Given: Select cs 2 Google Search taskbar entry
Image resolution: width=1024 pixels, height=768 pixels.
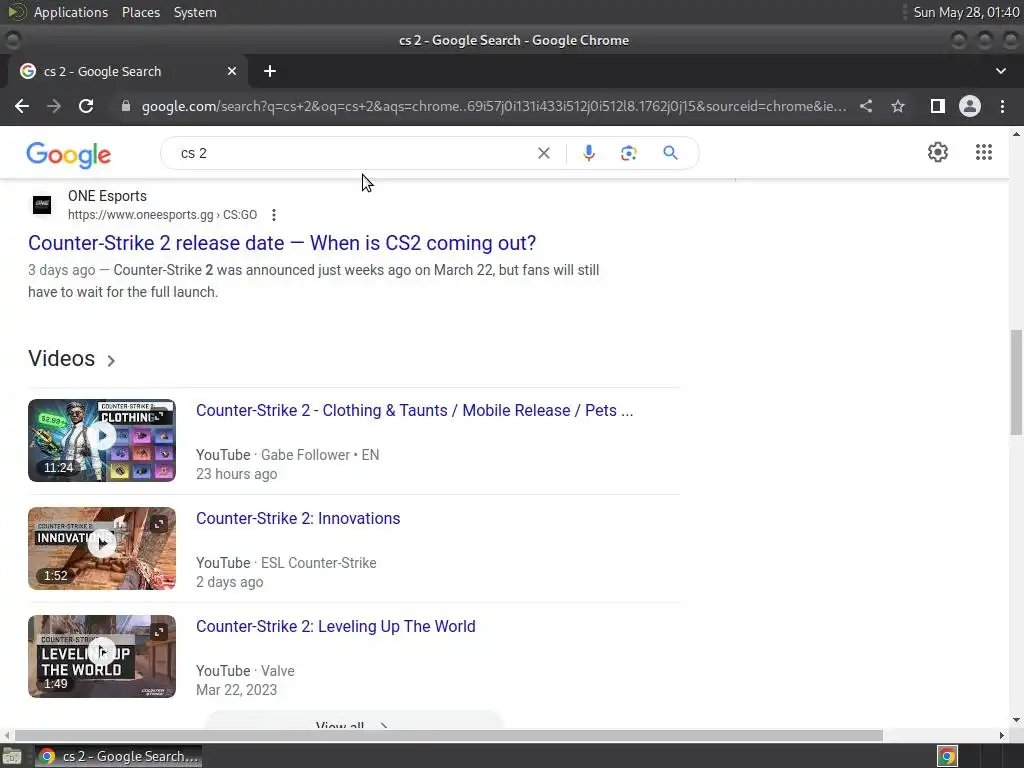Looking at the screenshot, I should tap(118, 756).
